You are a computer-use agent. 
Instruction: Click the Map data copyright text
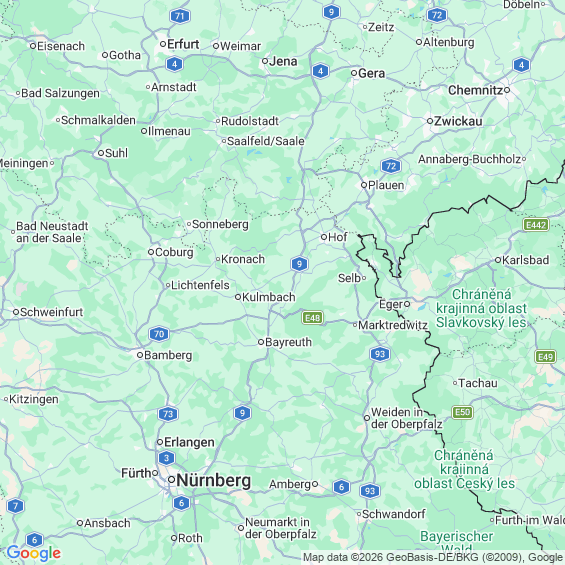[x=433, y=558]
